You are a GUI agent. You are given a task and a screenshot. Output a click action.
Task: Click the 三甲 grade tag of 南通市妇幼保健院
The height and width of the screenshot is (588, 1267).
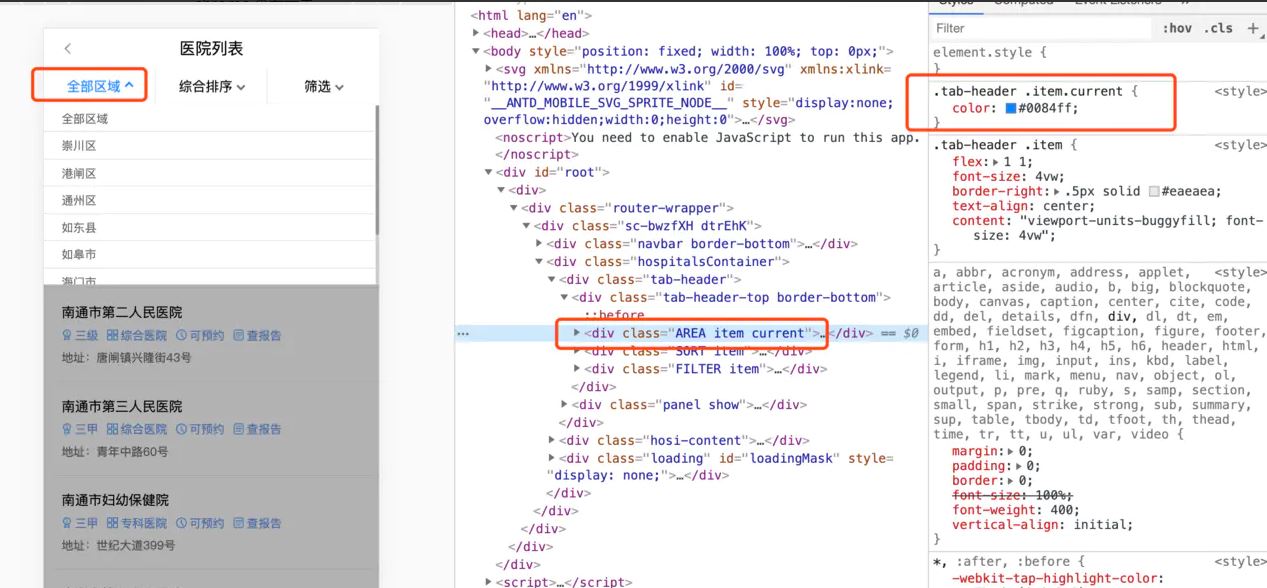coord(80,523)
